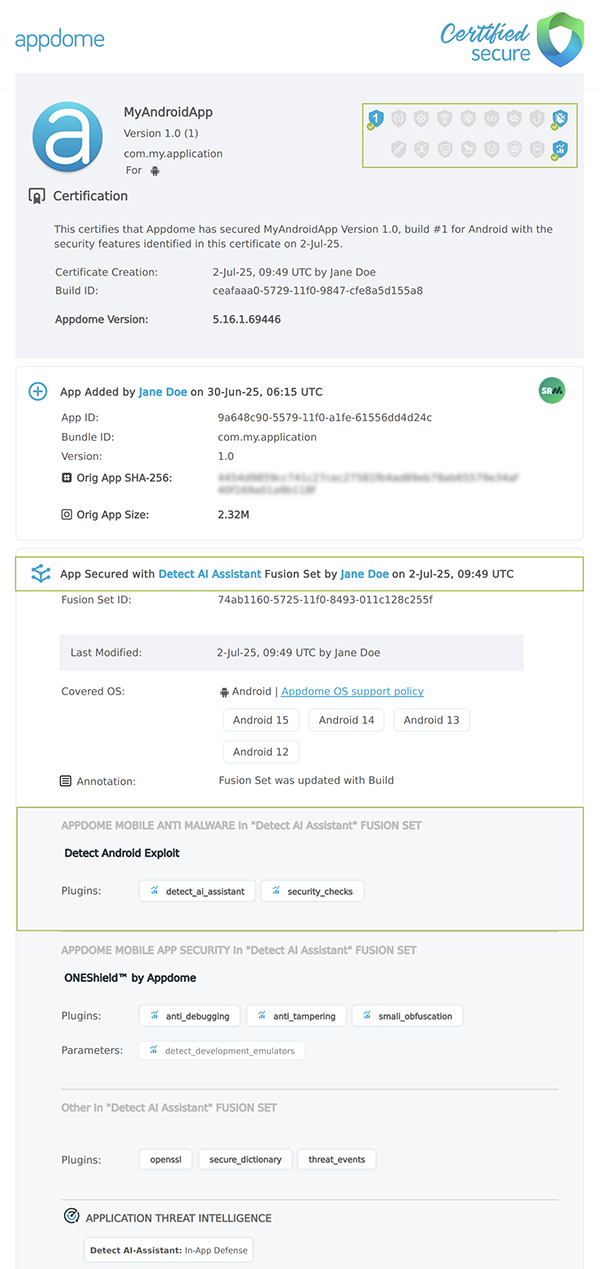This screenshot has height=1269, width=600.
Task: Click the detect_ai_assistant plugin tag
Action: click(197, 890)
